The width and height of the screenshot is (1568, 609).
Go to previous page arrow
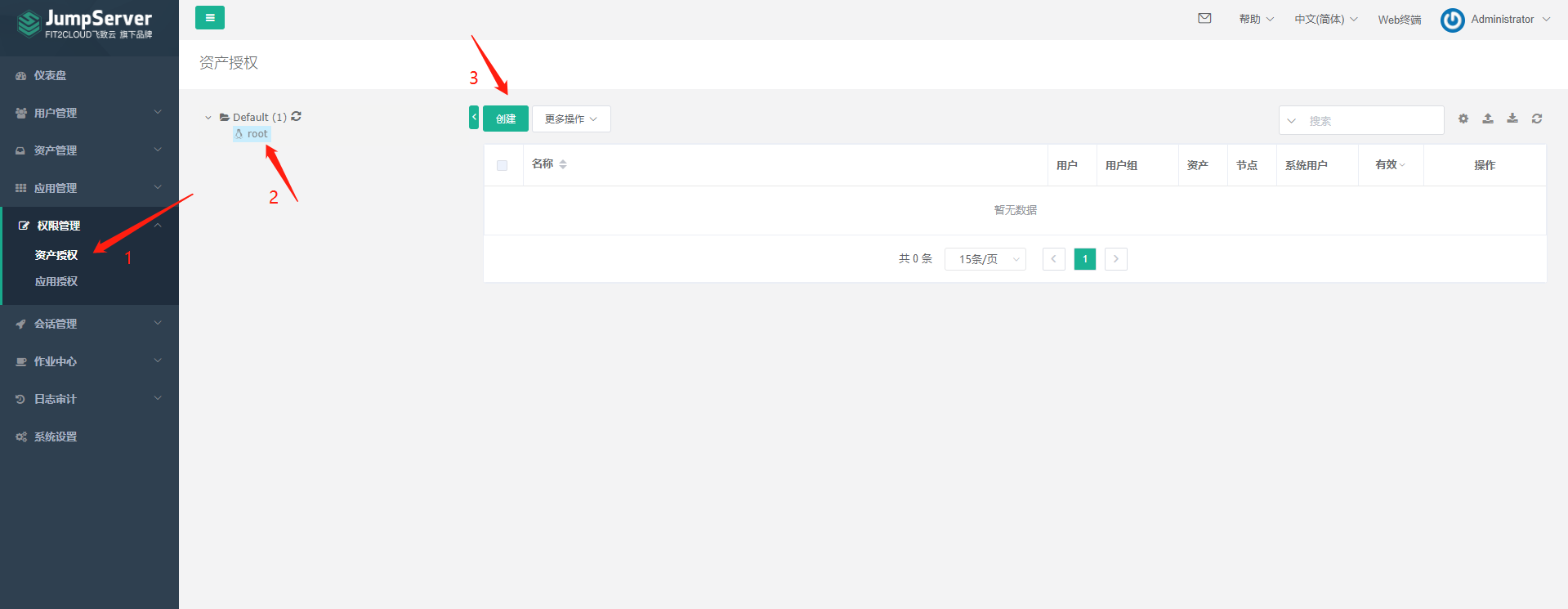pyautogui.click(x=1054, y=259)
